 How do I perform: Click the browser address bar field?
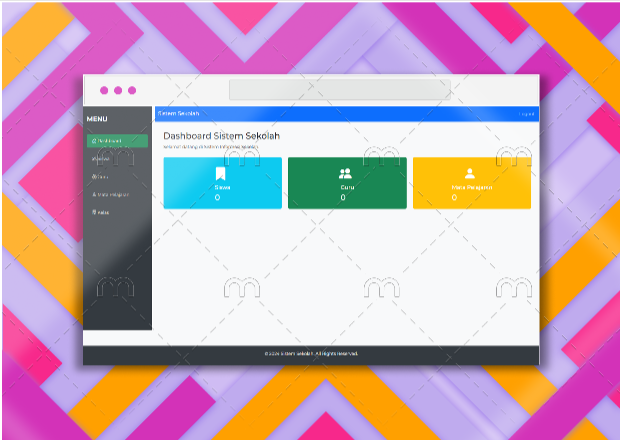(x=340, y=89)
